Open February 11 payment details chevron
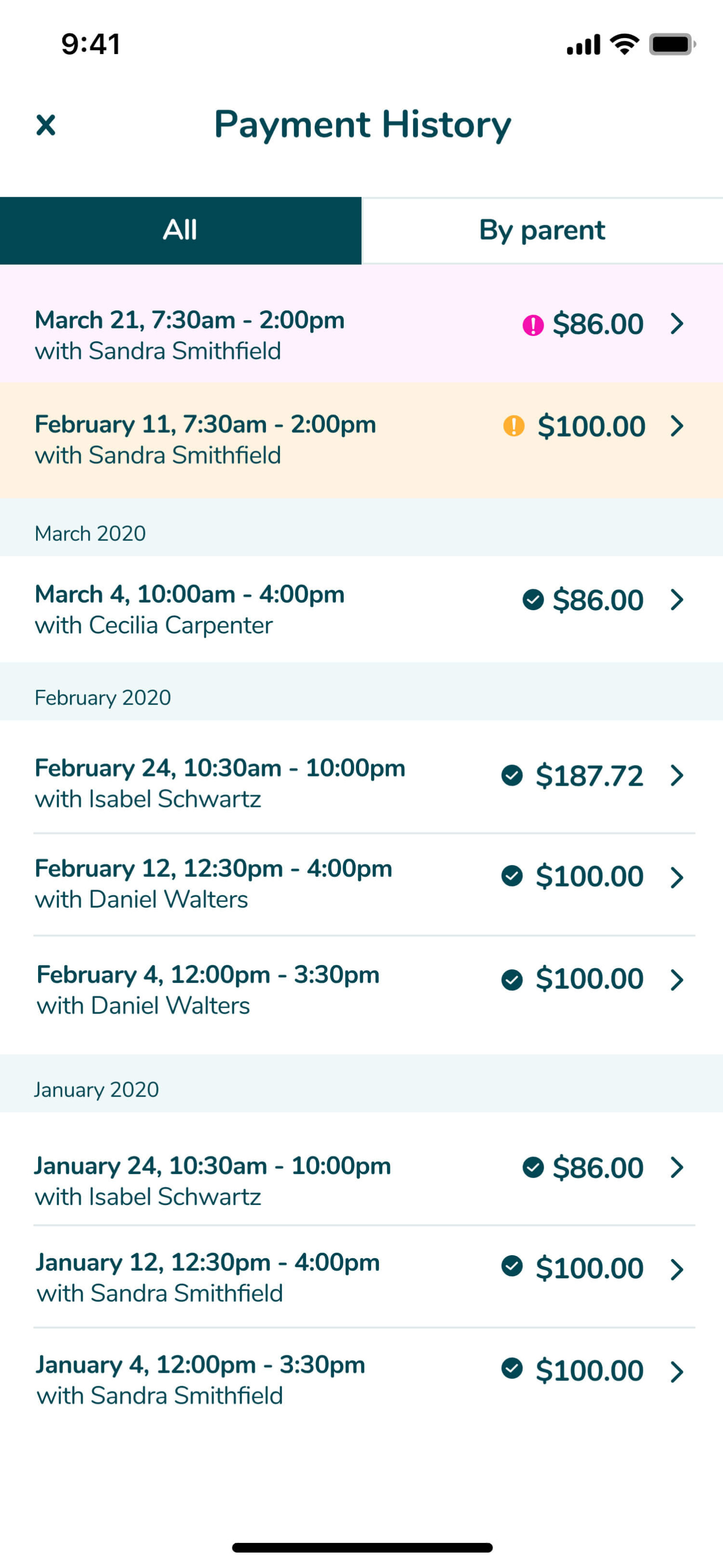Screen dimensions: 723x1568 click(x=677, y=426)
